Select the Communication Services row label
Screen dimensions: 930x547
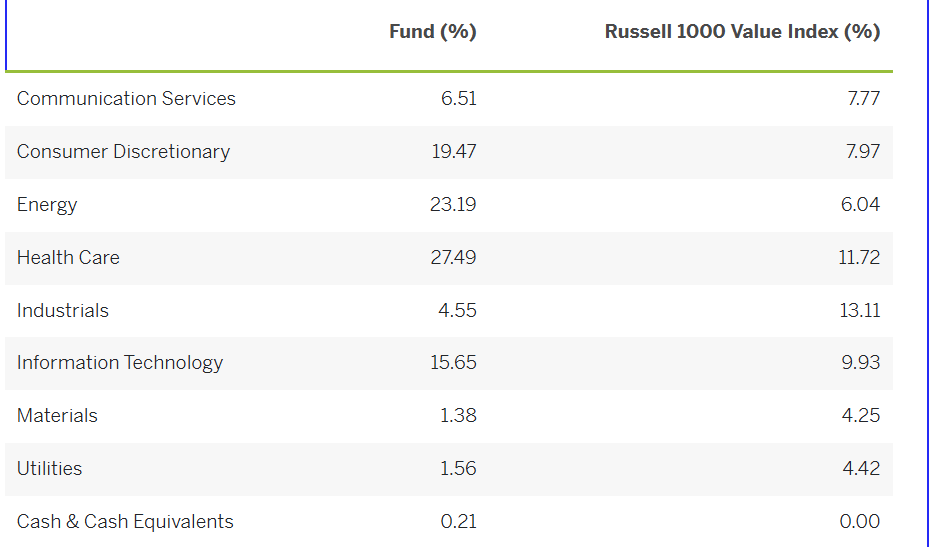point(126,99)
